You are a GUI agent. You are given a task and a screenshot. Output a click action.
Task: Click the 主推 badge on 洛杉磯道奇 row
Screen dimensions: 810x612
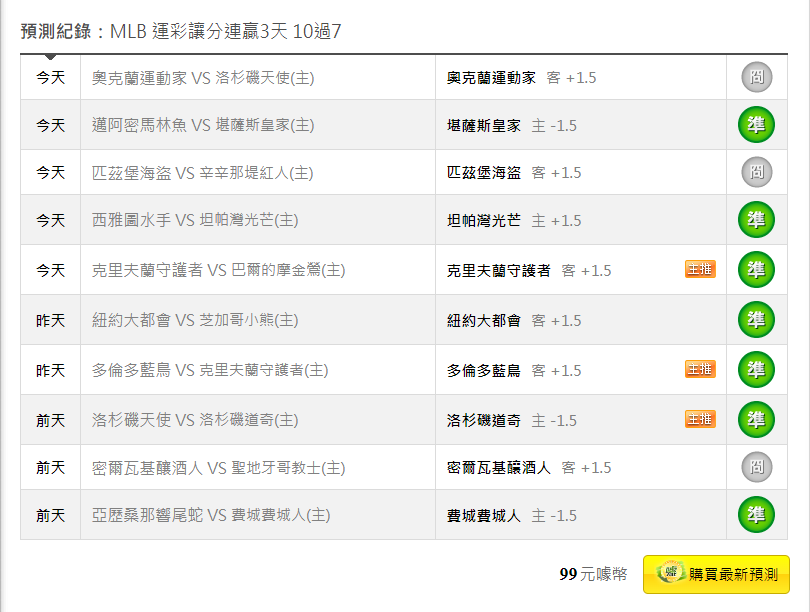pyautogui.click(x=700, y=419)
